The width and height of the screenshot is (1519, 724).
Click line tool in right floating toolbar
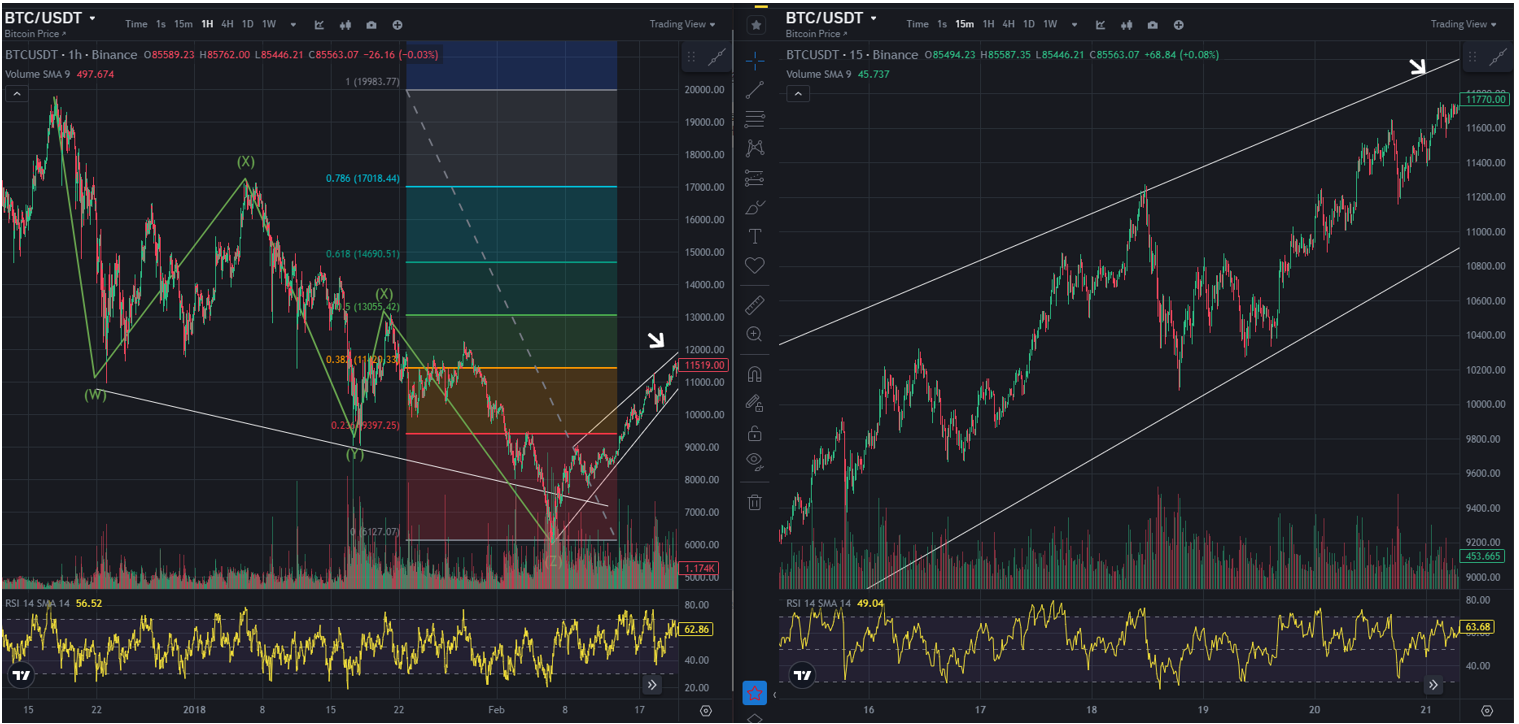point(1498,59)
